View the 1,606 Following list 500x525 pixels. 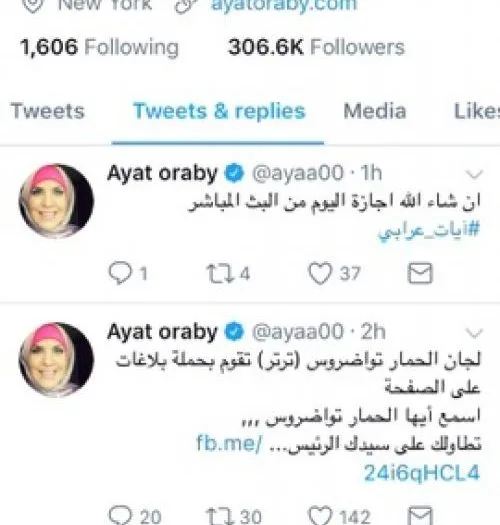(x=99, y=47)
